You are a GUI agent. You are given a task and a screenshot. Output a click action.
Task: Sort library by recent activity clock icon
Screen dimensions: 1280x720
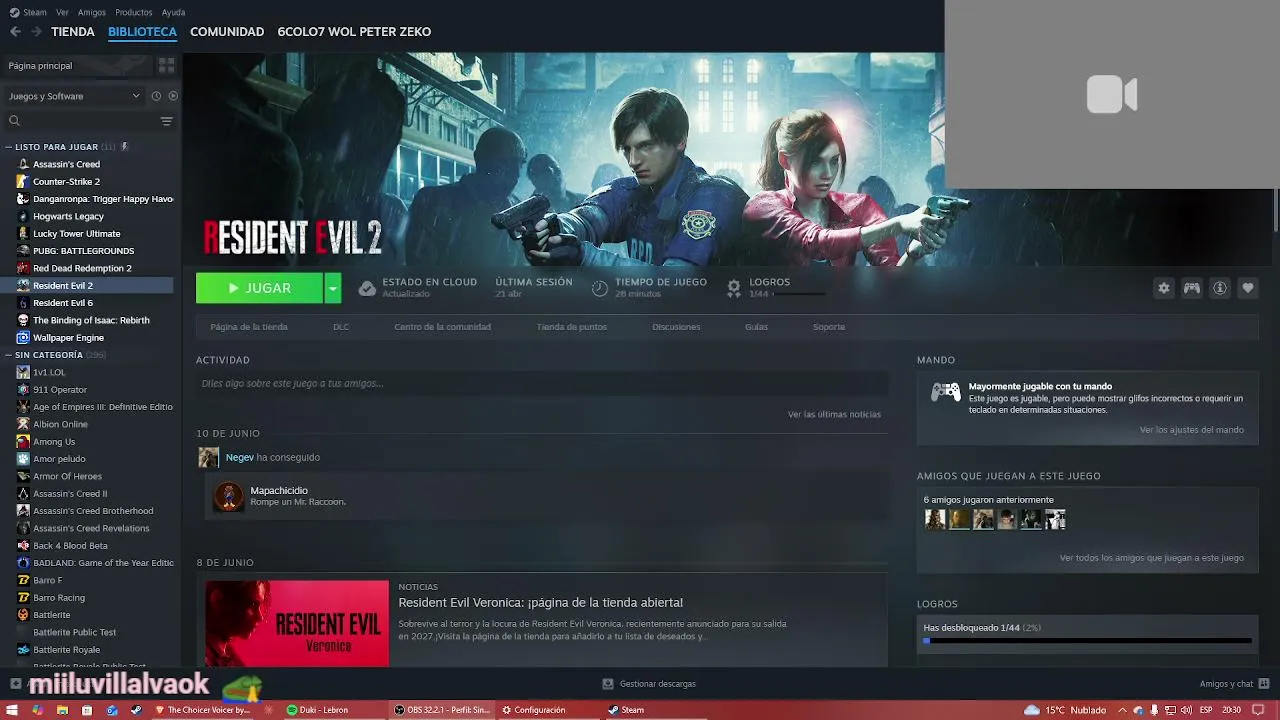click(x=156, y=96)
